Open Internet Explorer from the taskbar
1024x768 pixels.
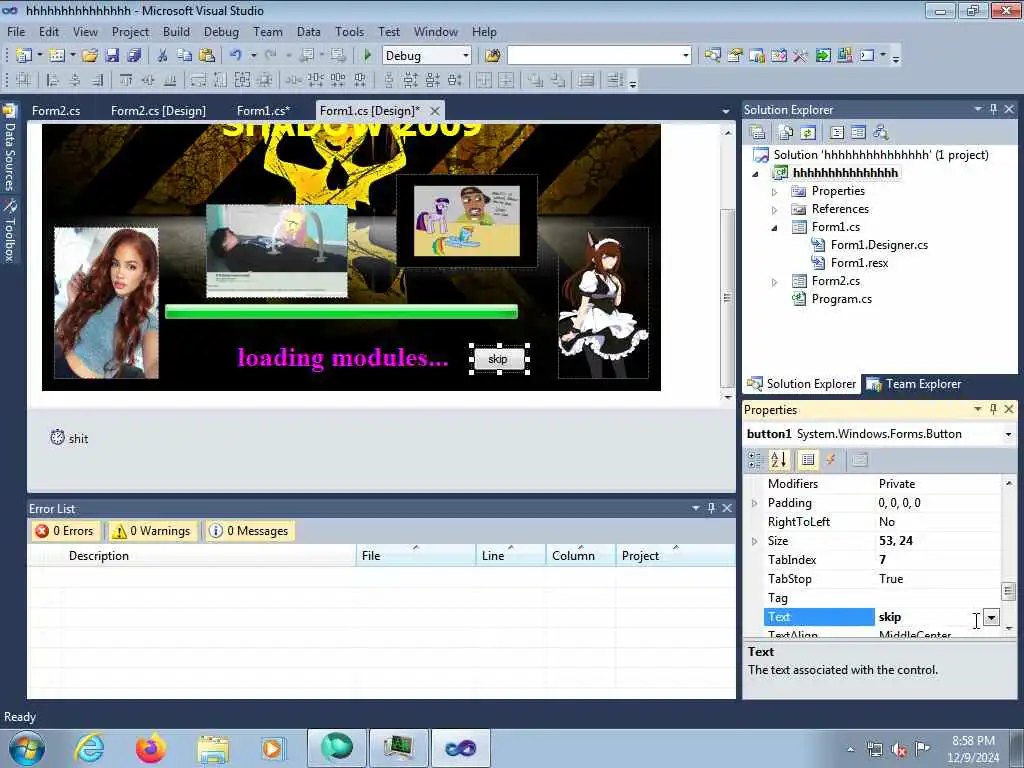click(x=89, y=748)
